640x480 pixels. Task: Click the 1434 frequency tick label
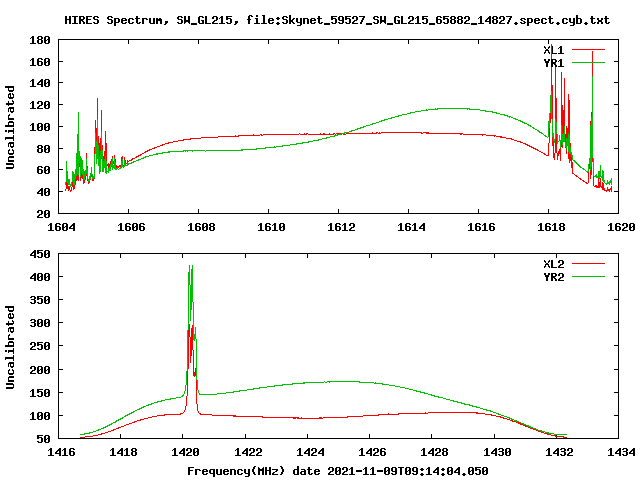(621, 452)
